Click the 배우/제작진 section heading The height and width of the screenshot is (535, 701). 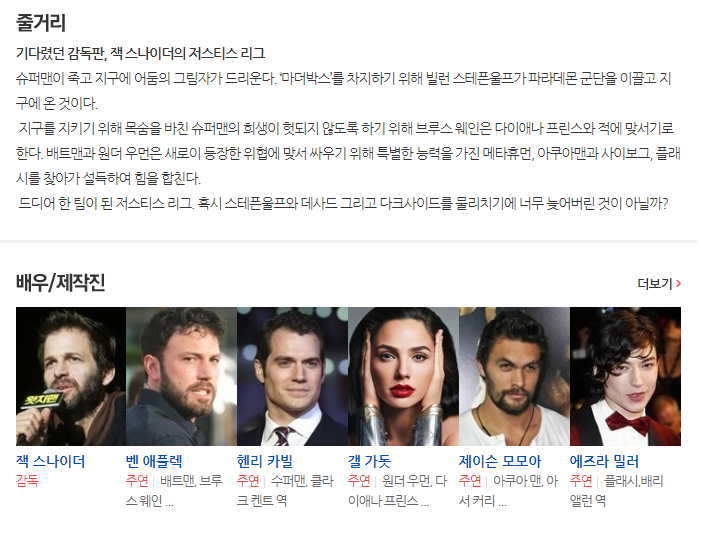click(x=60, y=282)
